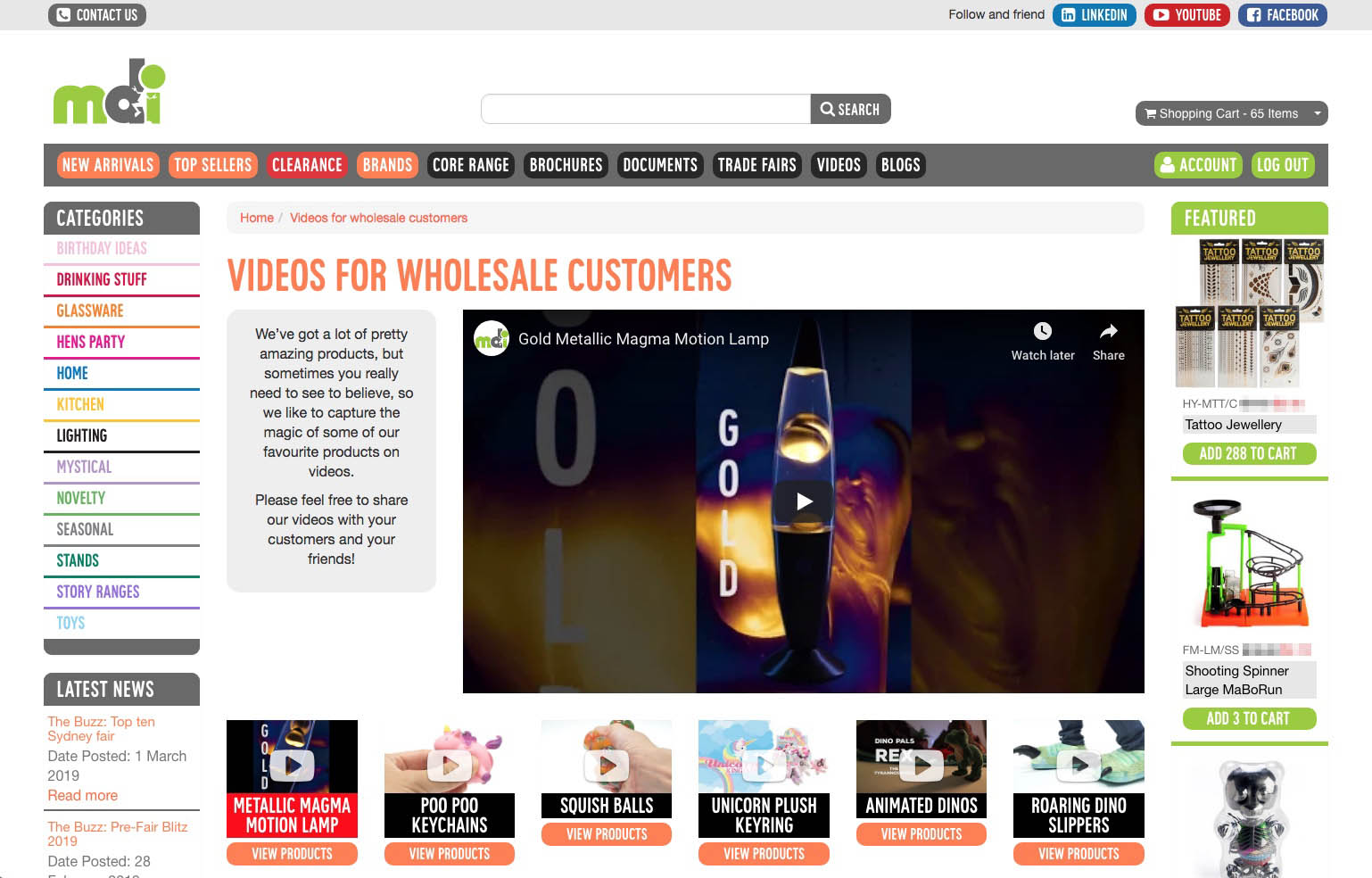This screenshot has height=878, width=1372.
Task: Open the Lighting category
Action: click(x=82, y=435)
